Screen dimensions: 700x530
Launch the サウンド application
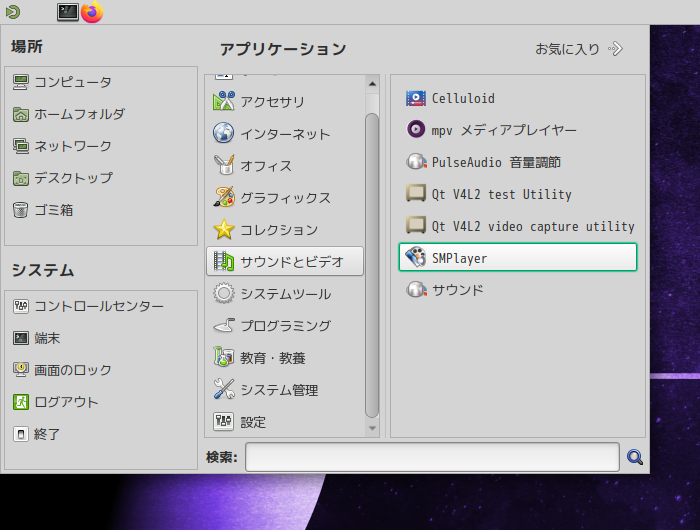point(517,290)
